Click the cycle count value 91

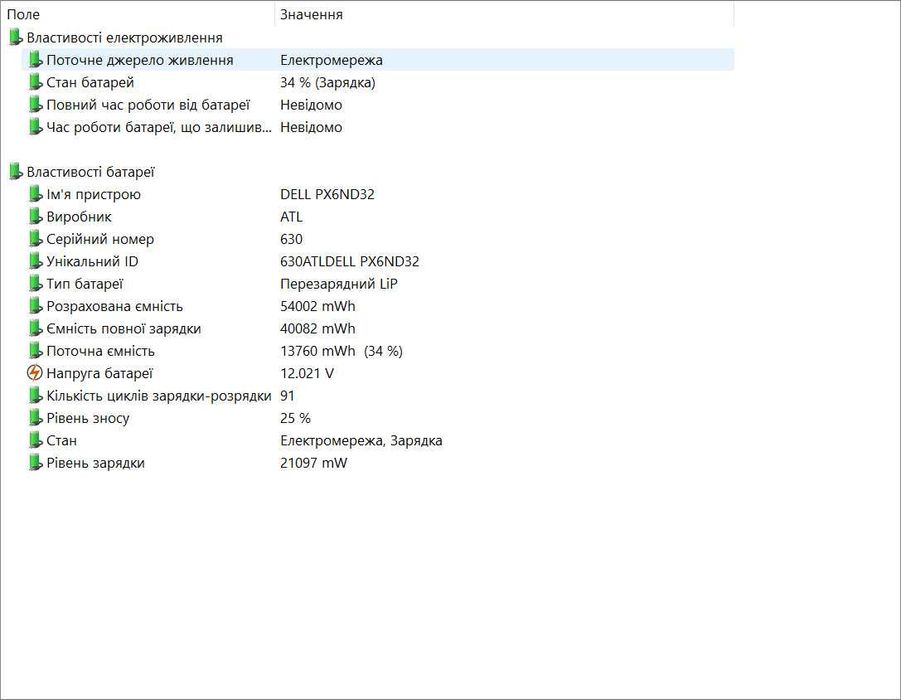(x=287, y=396)
